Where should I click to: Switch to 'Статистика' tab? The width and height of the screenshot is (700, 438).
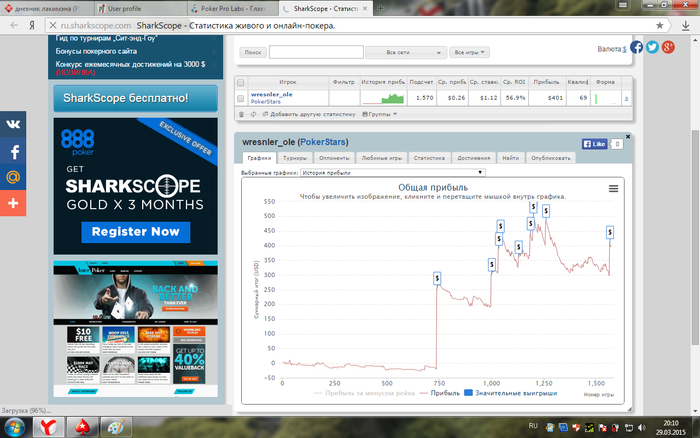point(429,158)
